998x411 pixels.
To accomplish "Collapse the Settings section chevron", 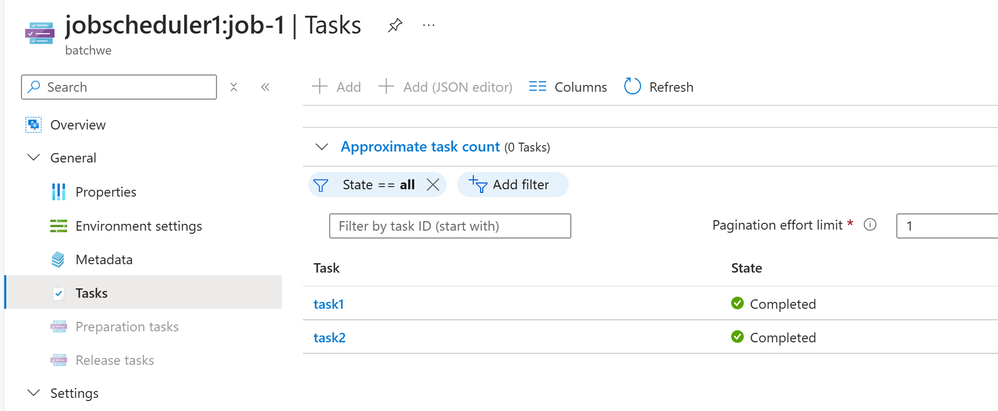I will [x=34, y=393].
